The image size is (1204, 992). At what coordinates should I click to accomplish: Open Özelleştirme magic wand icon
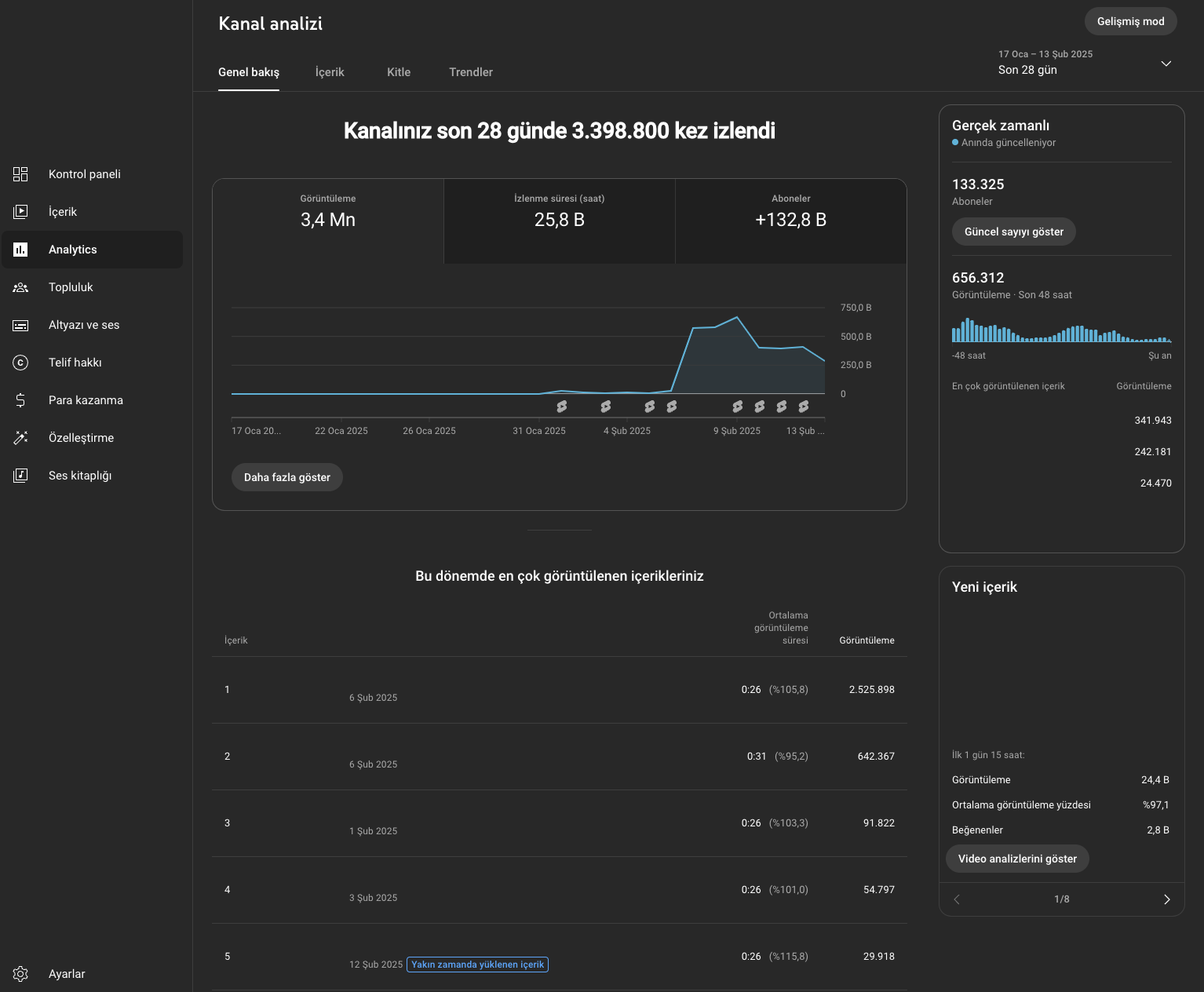pyautogui.click(x=20, y=438)
